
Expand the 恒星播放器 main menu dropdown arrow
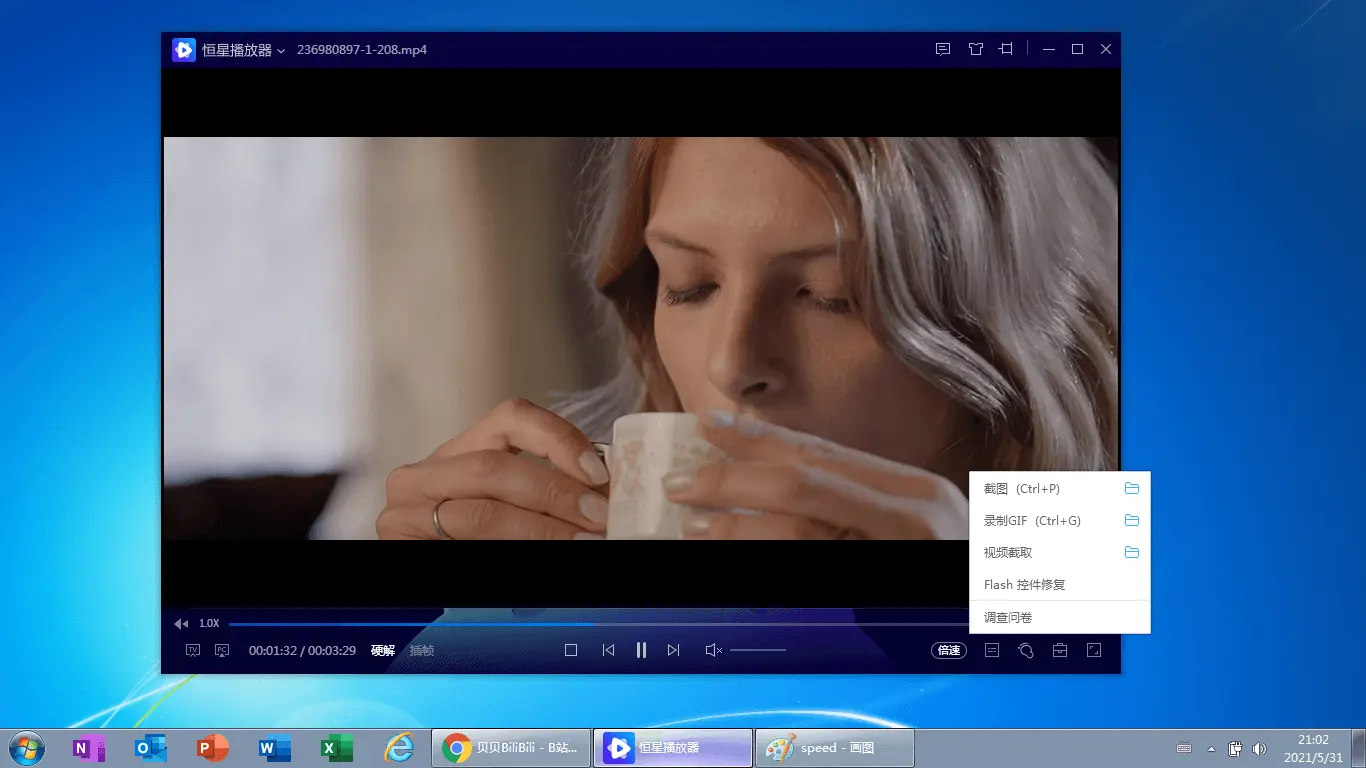click(x=281, y=51)
